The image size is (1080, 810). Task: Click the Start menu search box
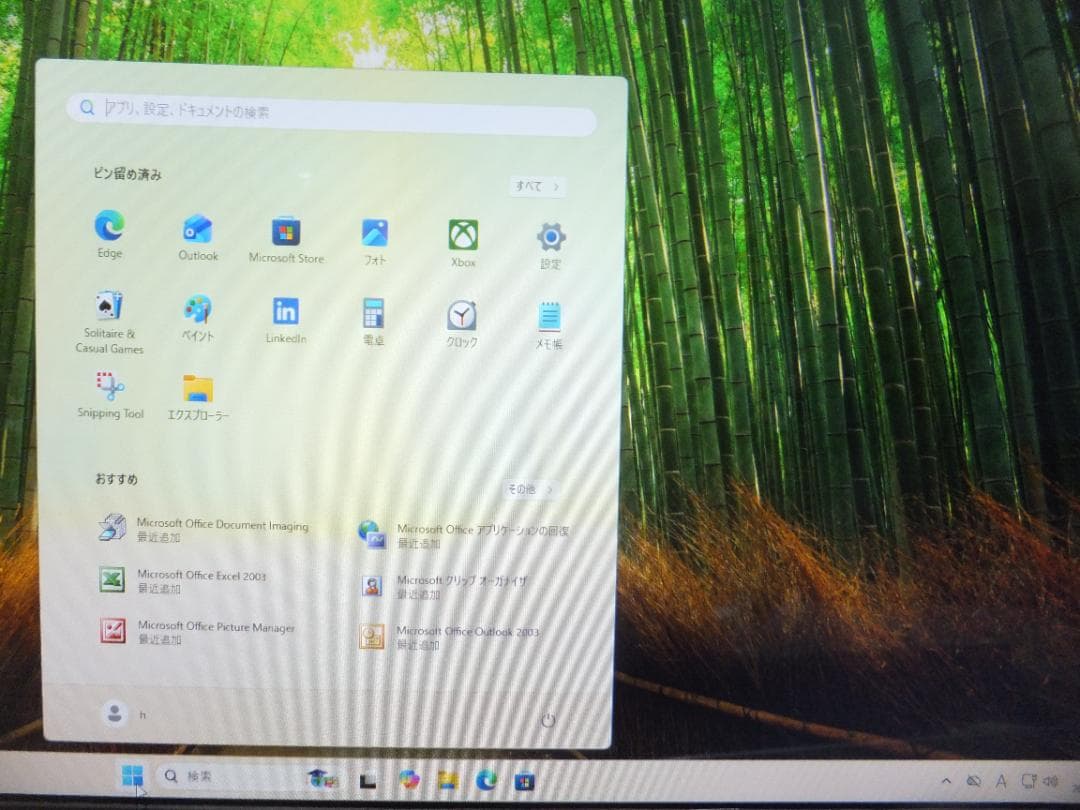click(x=330, y=113)
